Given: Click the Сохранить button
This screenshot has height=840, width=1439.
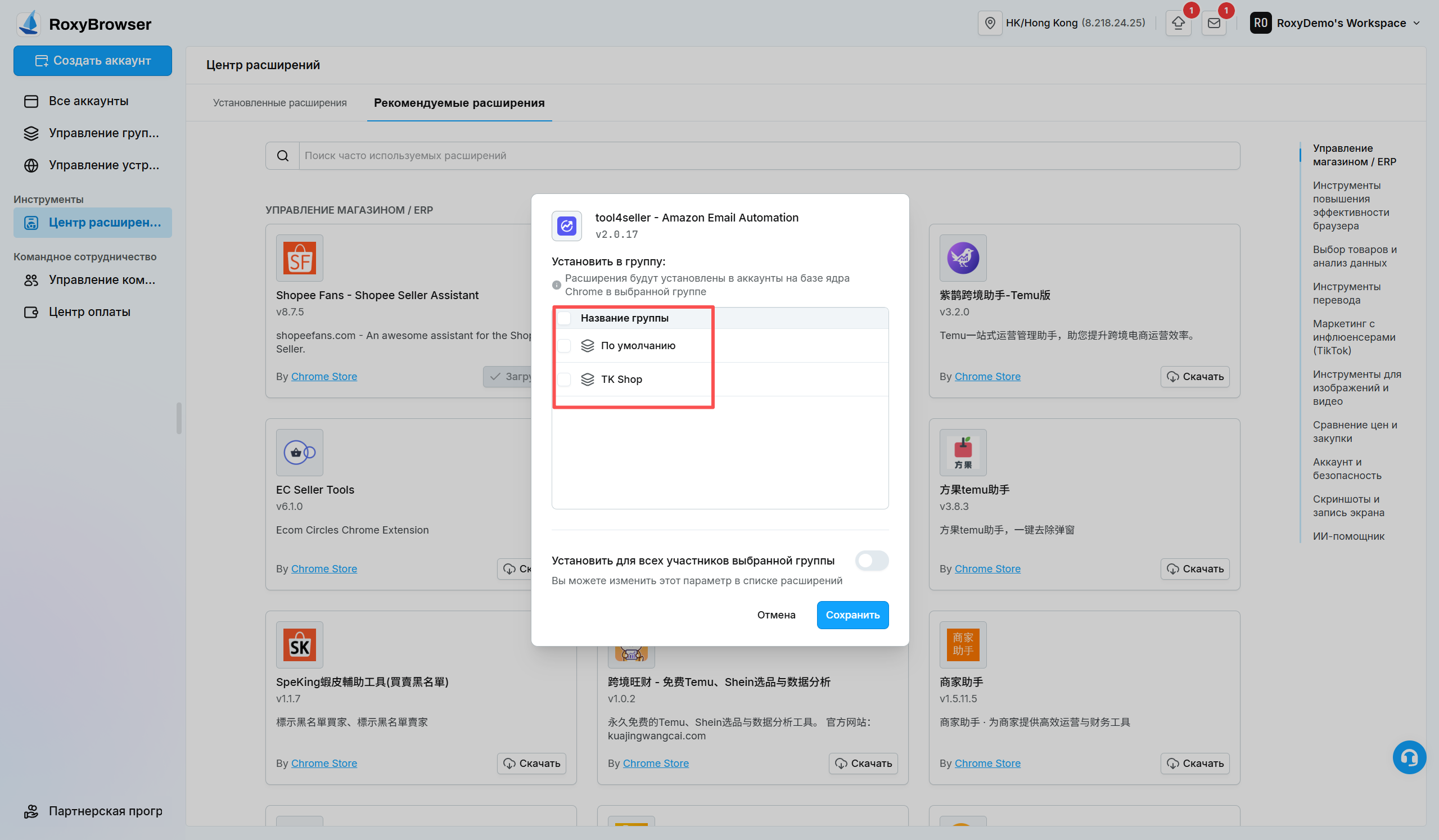Looking at the screenshot, I should point(852,615).
